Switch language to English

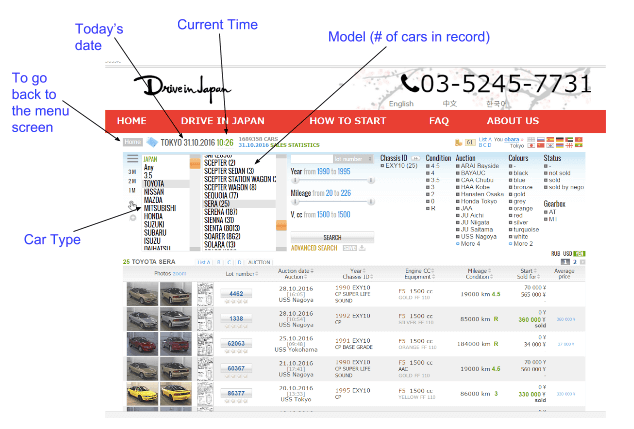tap(401, 104)
